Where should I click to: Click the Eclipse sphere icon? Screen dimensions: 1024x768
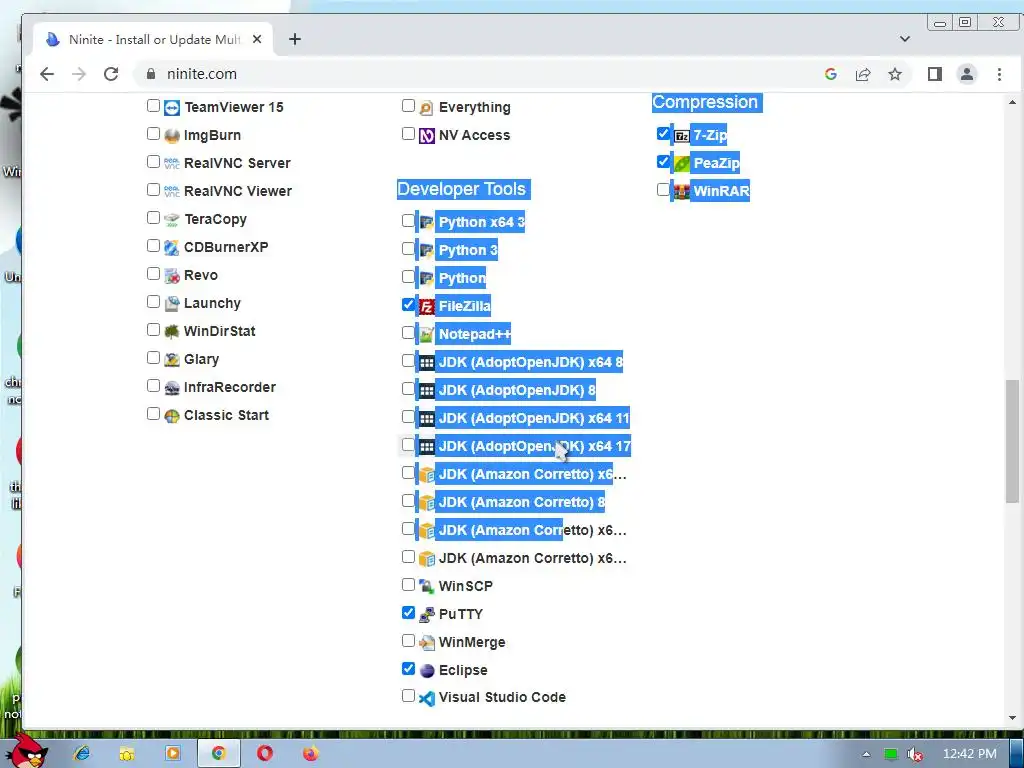[x=426, y=671]
